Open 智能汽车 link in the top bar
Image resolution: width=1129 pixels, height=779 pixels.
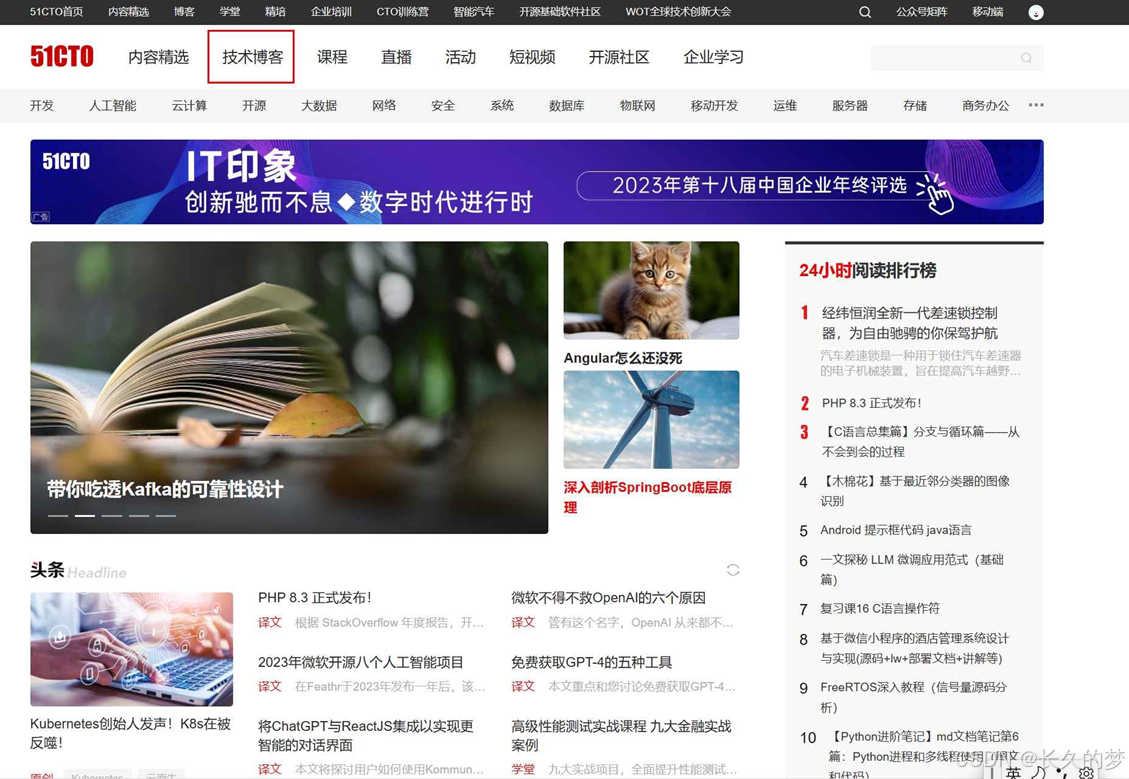coord(474,12)
